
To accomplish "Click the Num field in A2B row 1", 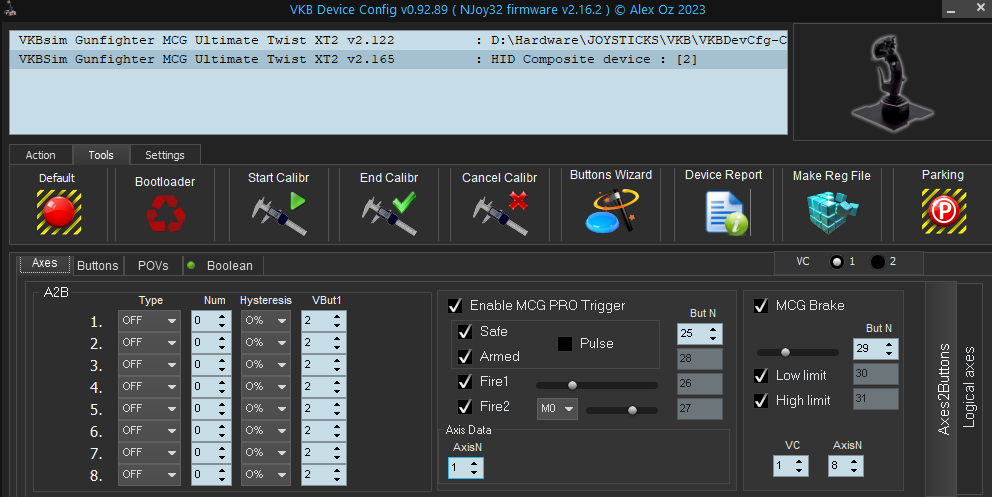I will [x=211, y=321].
